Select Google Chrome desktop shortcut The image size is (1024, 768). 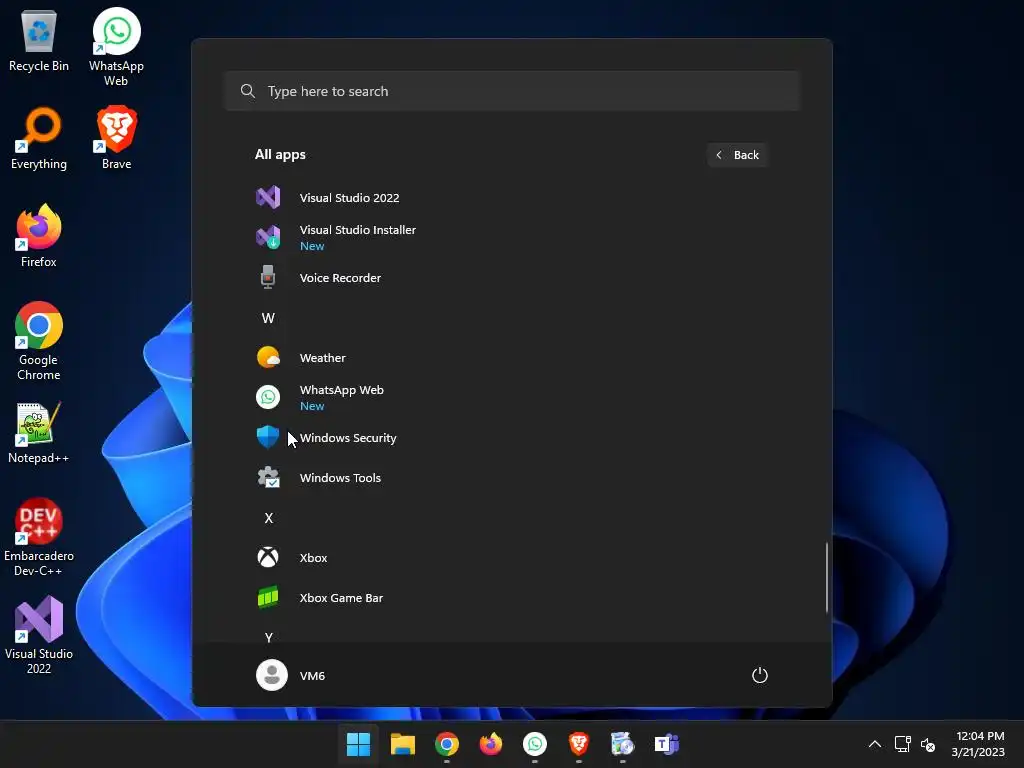coord(39,342)
